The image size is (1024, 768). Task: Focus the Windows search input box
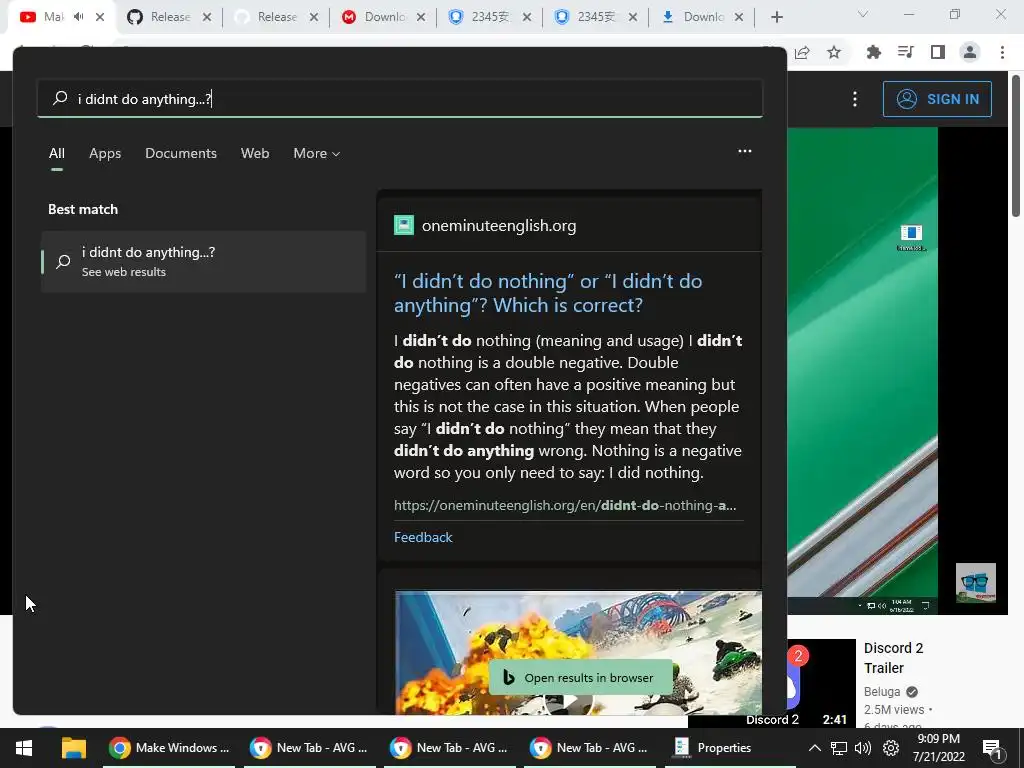pos(400,99)
